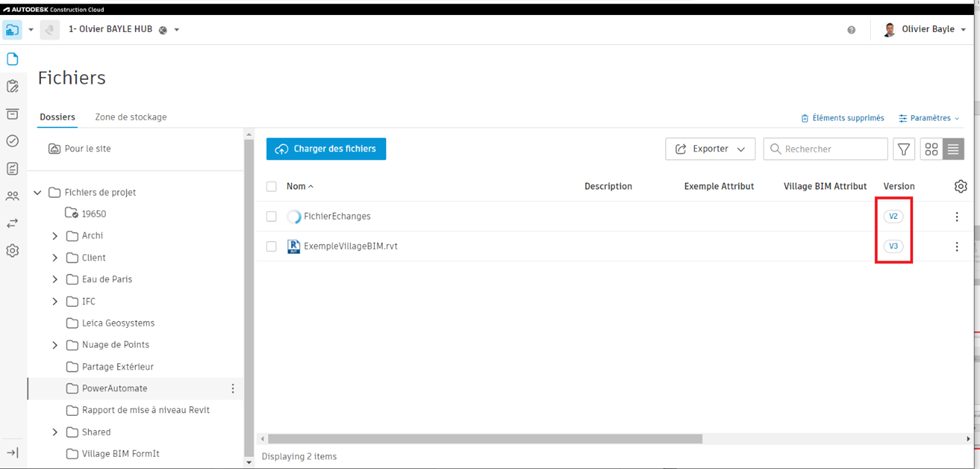Switch to list view
Image resolution: width=980 pixels, height=469 pixels.
click(x=953, y=149)
